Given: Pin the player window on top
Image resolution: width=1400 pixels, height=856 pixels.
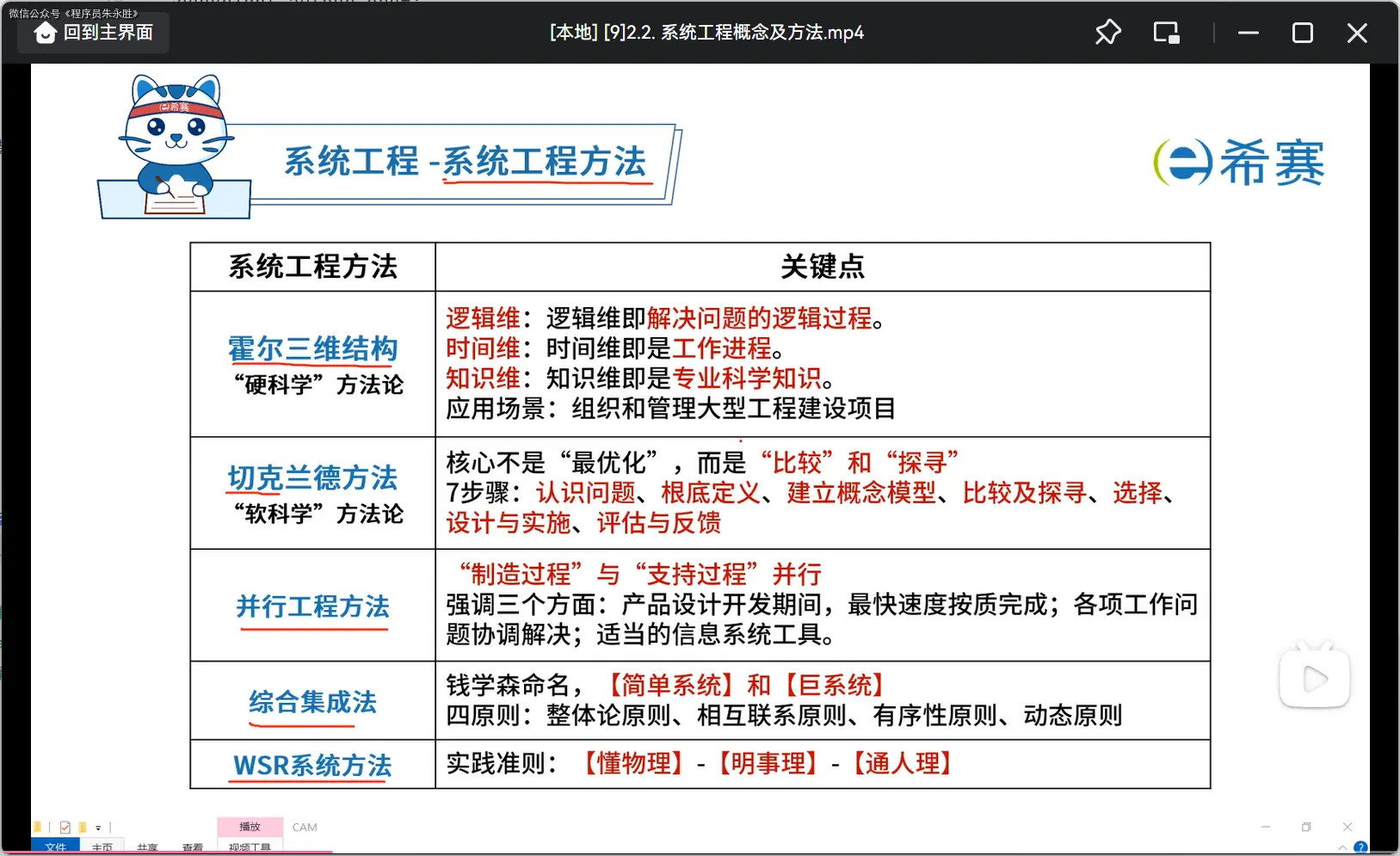Looking at the screenshot, I should pyautogui.click(x=1107, y=33).
